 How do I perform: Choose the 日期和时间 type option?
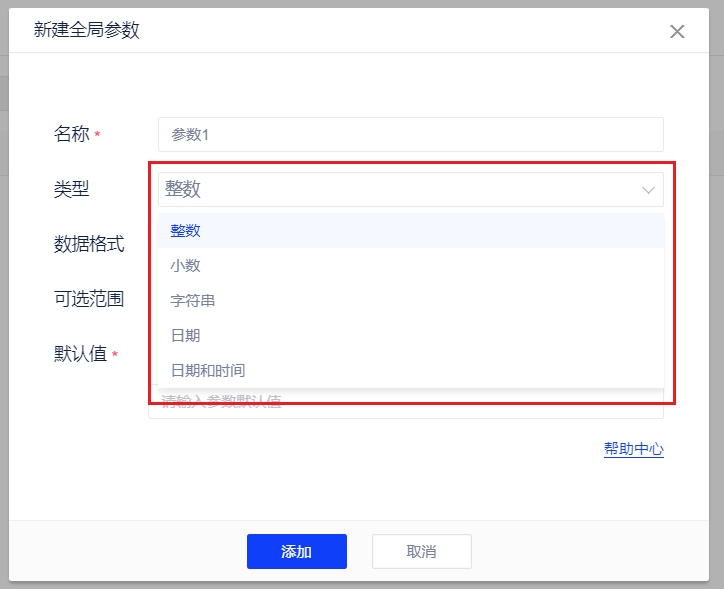pyautogui.click(x=207, y=370)
